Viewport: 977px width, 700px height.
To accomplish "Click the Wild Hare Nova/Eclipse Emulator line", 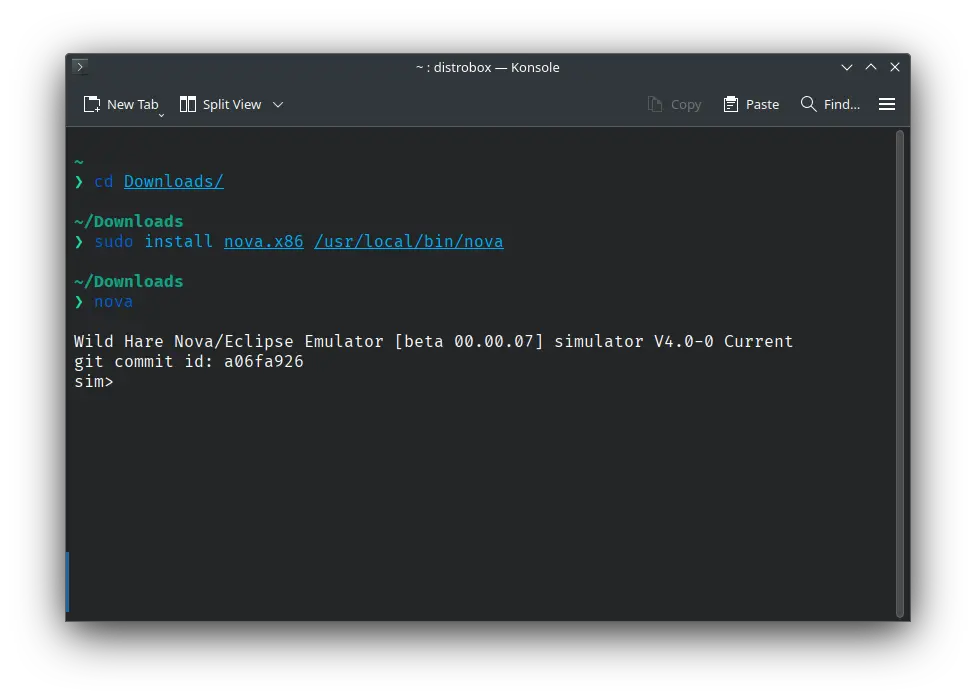I will 433,342.
